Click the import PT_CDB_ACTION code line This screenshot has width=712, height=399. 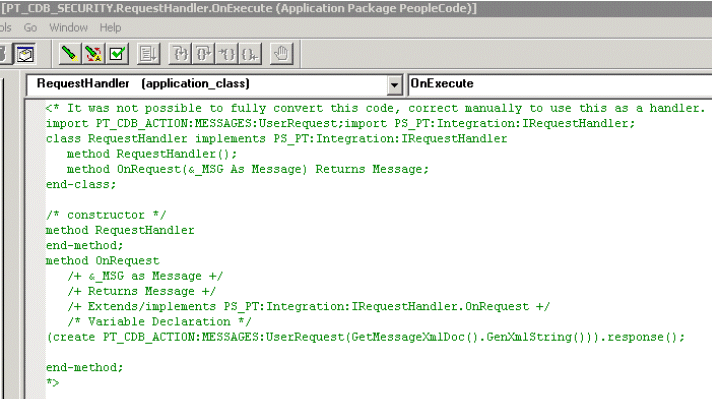point(341,123)
